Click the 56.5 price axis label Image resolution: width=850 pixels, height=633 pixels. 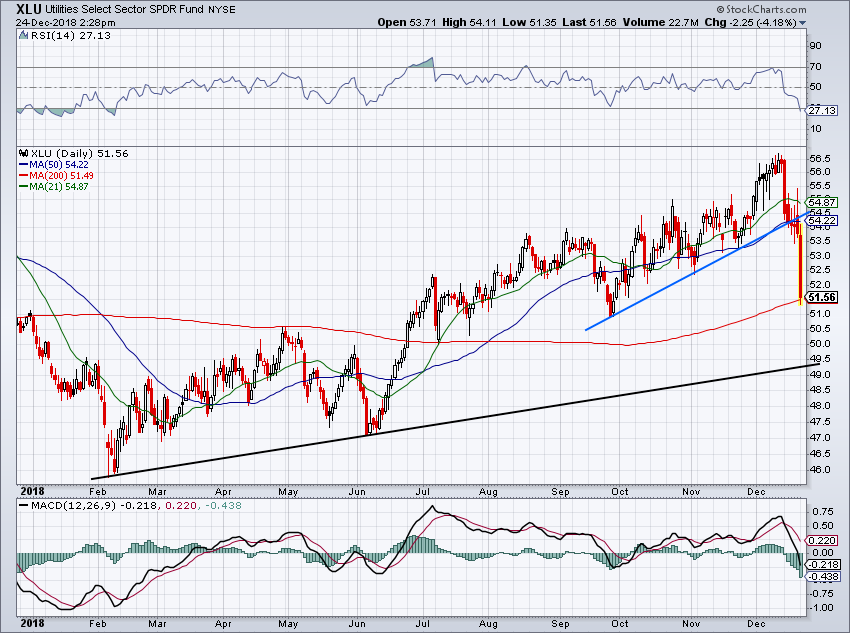(x=820, y=159)
